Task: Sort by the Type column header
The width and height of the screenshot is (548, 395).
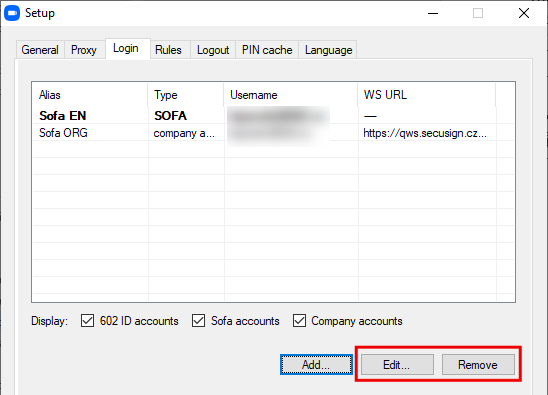Action: (186, 95)
